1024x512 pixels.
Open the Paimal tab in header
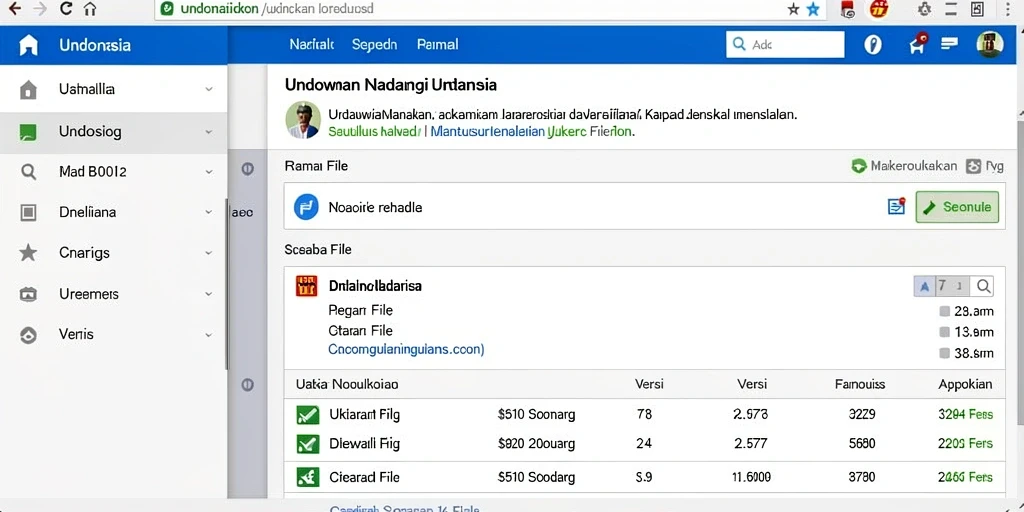tap(438, 44)
